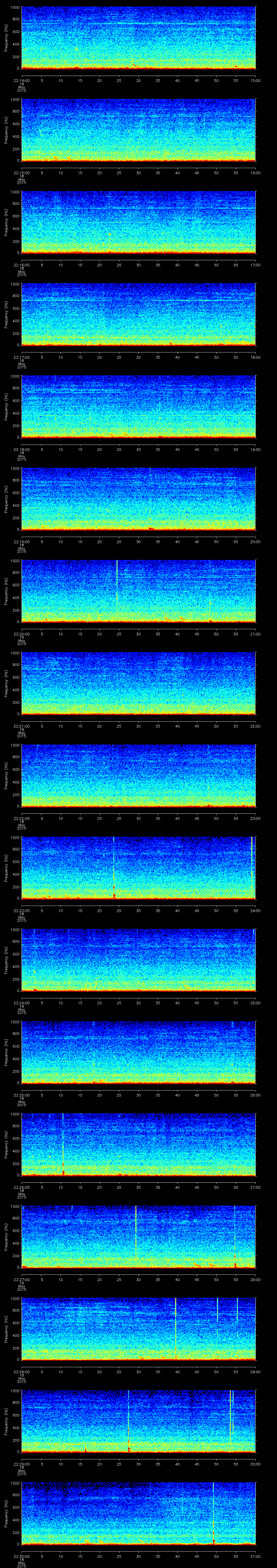Click the 22:21:00 timestamp label
The height and width of the screenshot is (1568, 277).
(x=21, y=726)
